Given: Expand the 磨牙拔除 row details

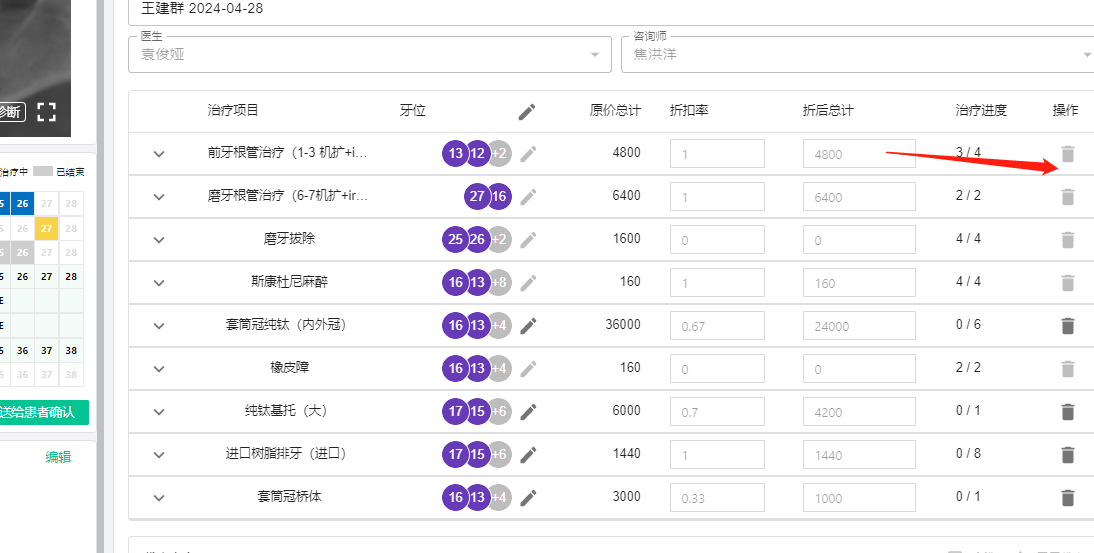Looking at the screenshot, I should 158,240.
